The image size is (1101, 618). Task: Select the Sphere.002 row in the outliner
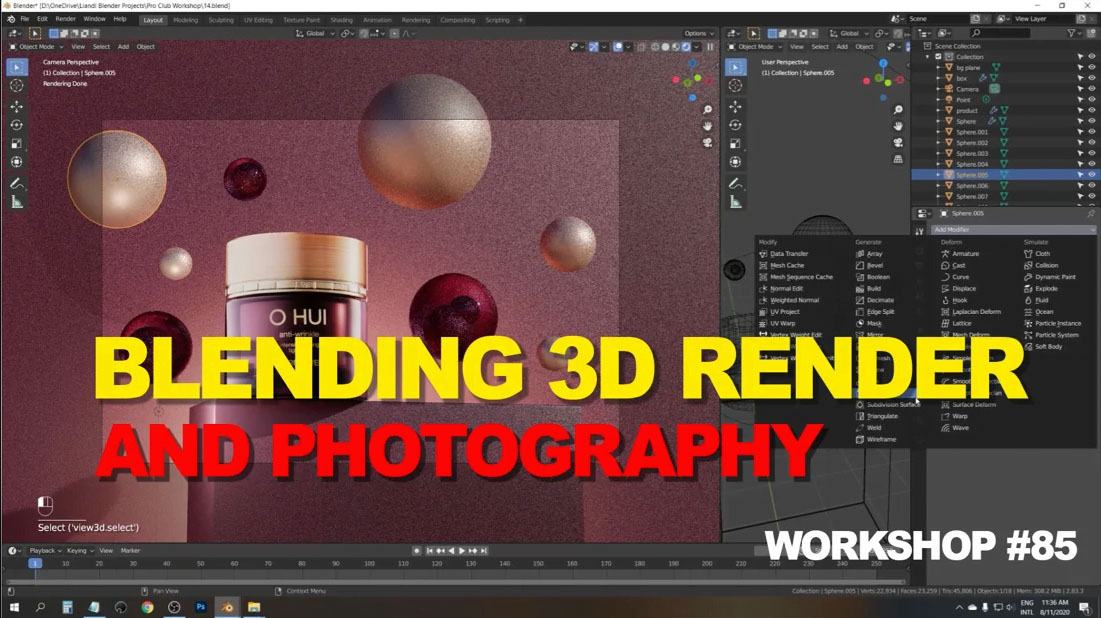click(1004, 143)
